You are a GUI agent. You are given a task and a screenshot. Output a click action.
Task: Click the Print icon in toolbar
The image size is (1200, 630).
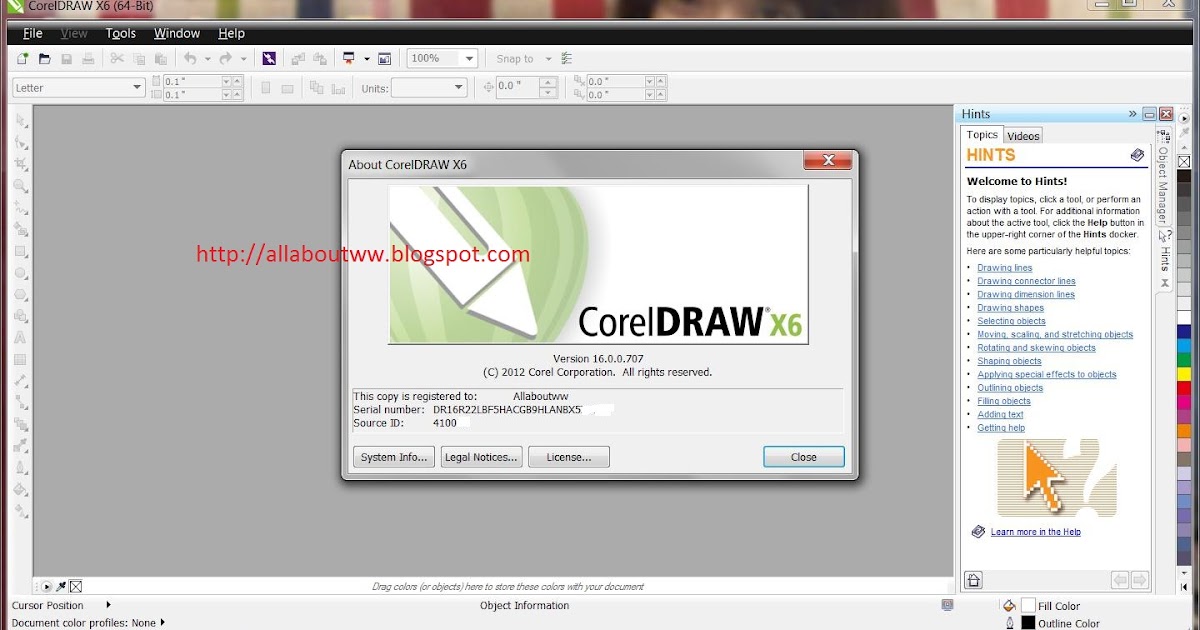pyautogui.click(x=89, y=59)
